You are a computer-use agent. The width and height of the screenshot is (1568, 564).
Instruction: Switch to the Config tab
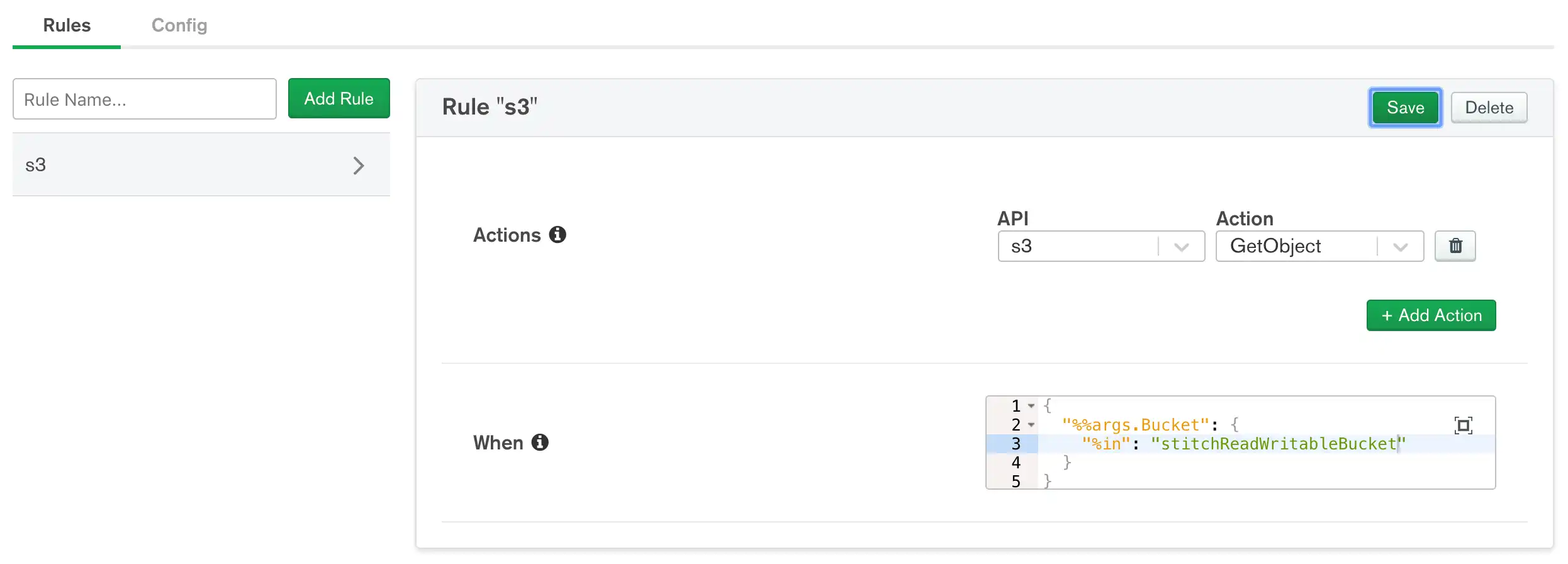pyautogui.click(x=179, y=26)
